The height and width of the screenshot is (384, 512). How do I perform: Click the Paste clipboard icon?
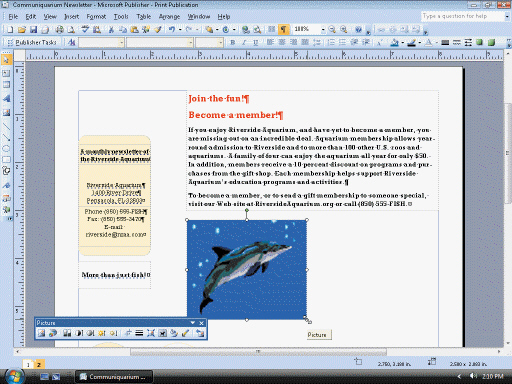(134, 30)
